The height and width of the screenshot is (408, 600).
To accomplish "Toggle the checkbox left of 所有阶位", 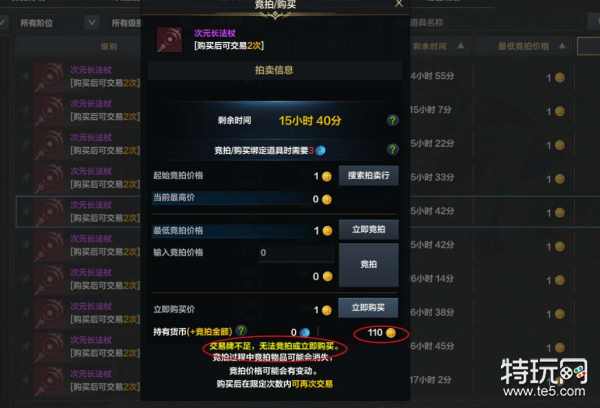I will 3,23.
